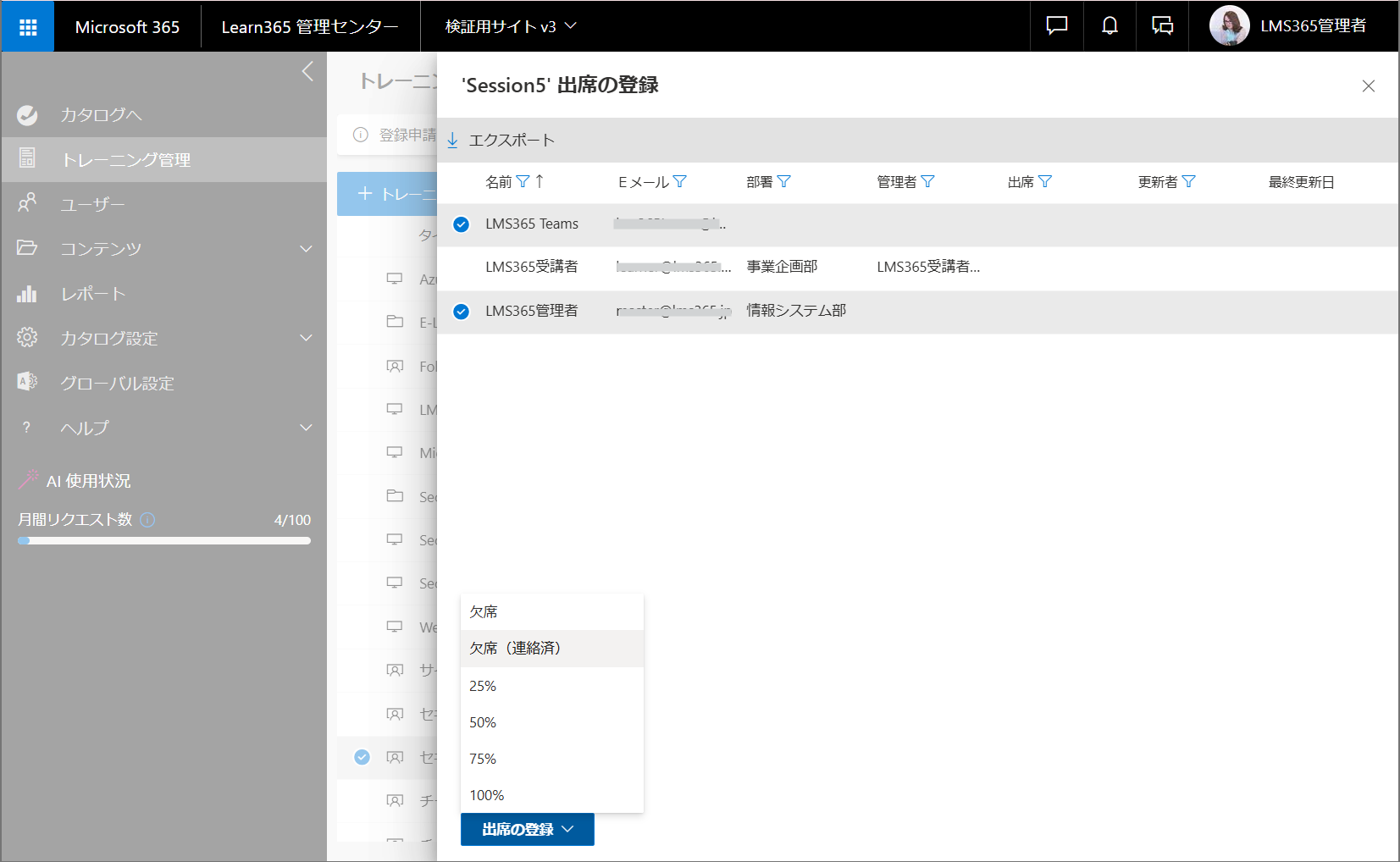Filter by Eメール column

point(680,181)
